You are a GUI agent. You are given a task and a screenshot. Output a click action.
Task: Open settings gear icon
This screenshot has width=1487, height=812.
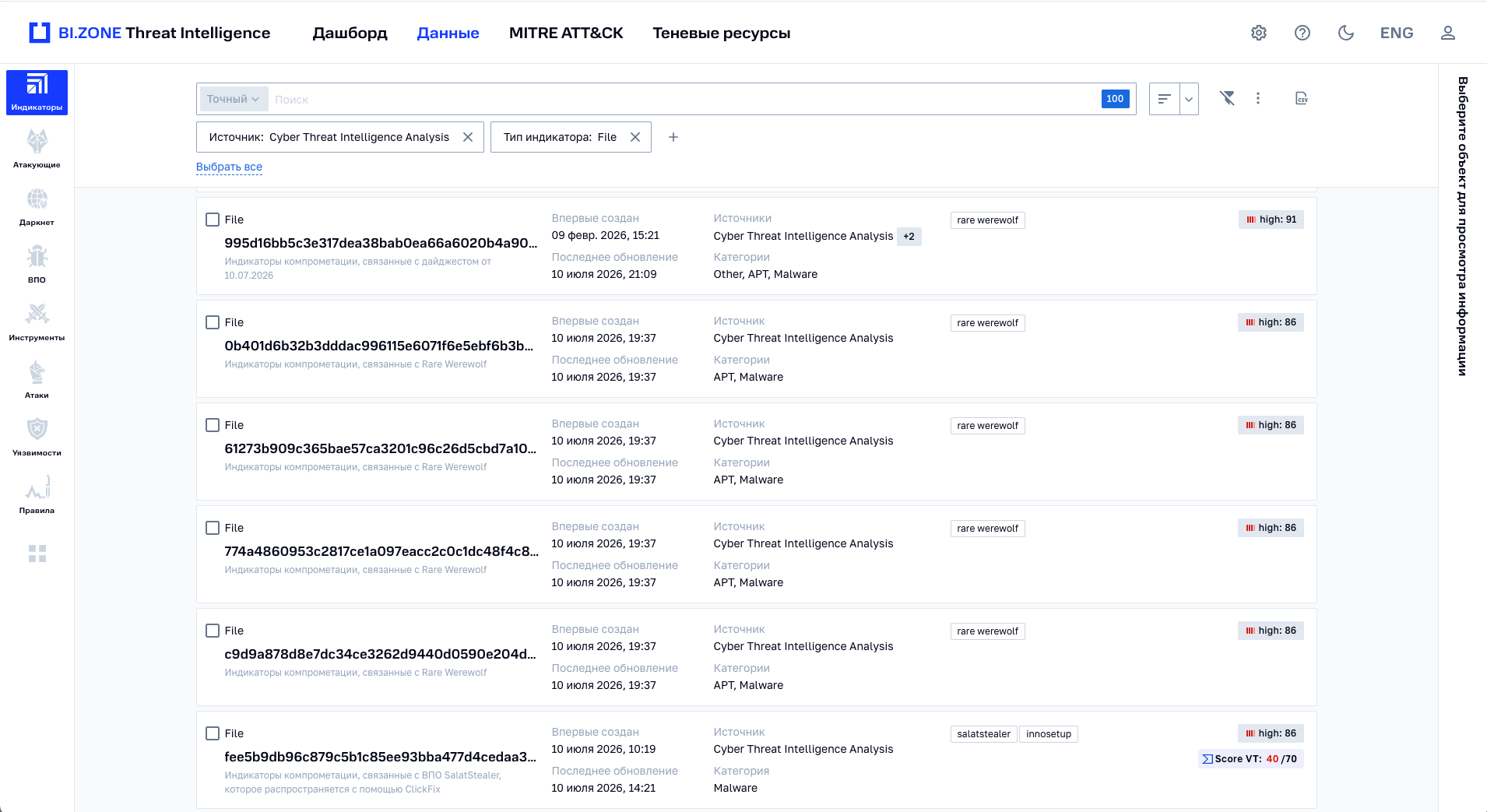[x=1259, y=33]
